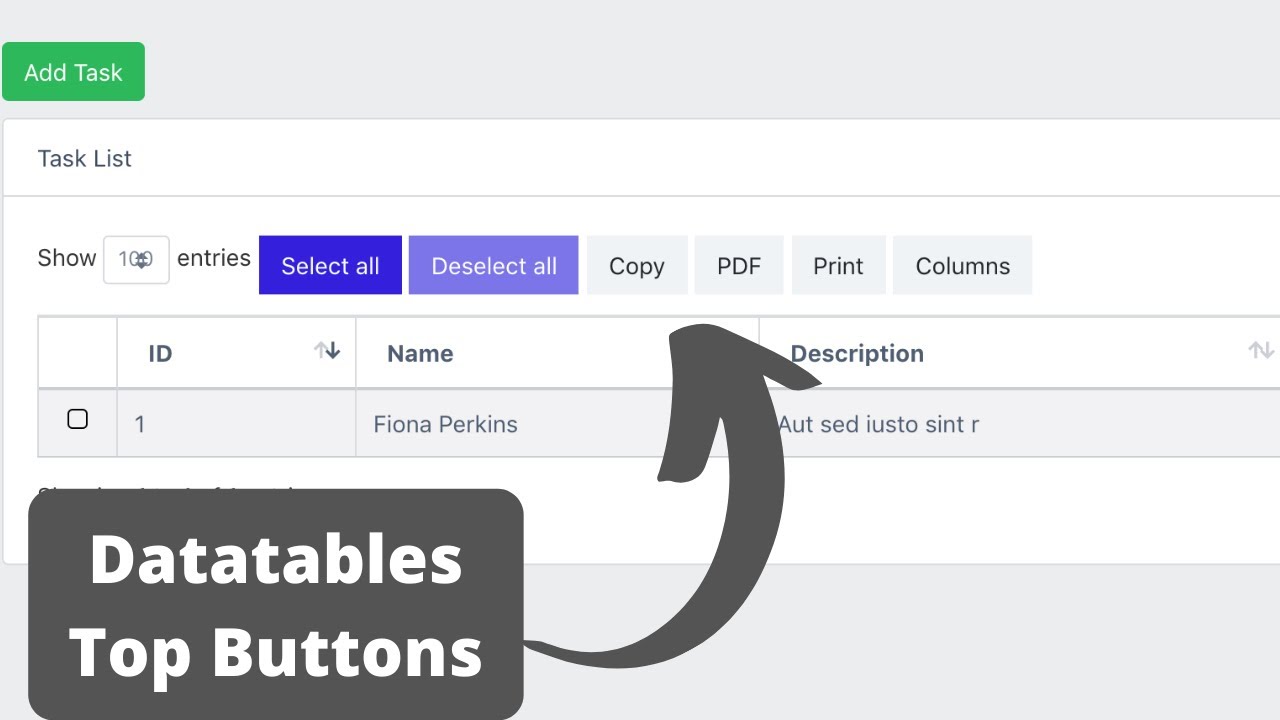Click the Datatables Top Buttons caption box

coord(276,604)
